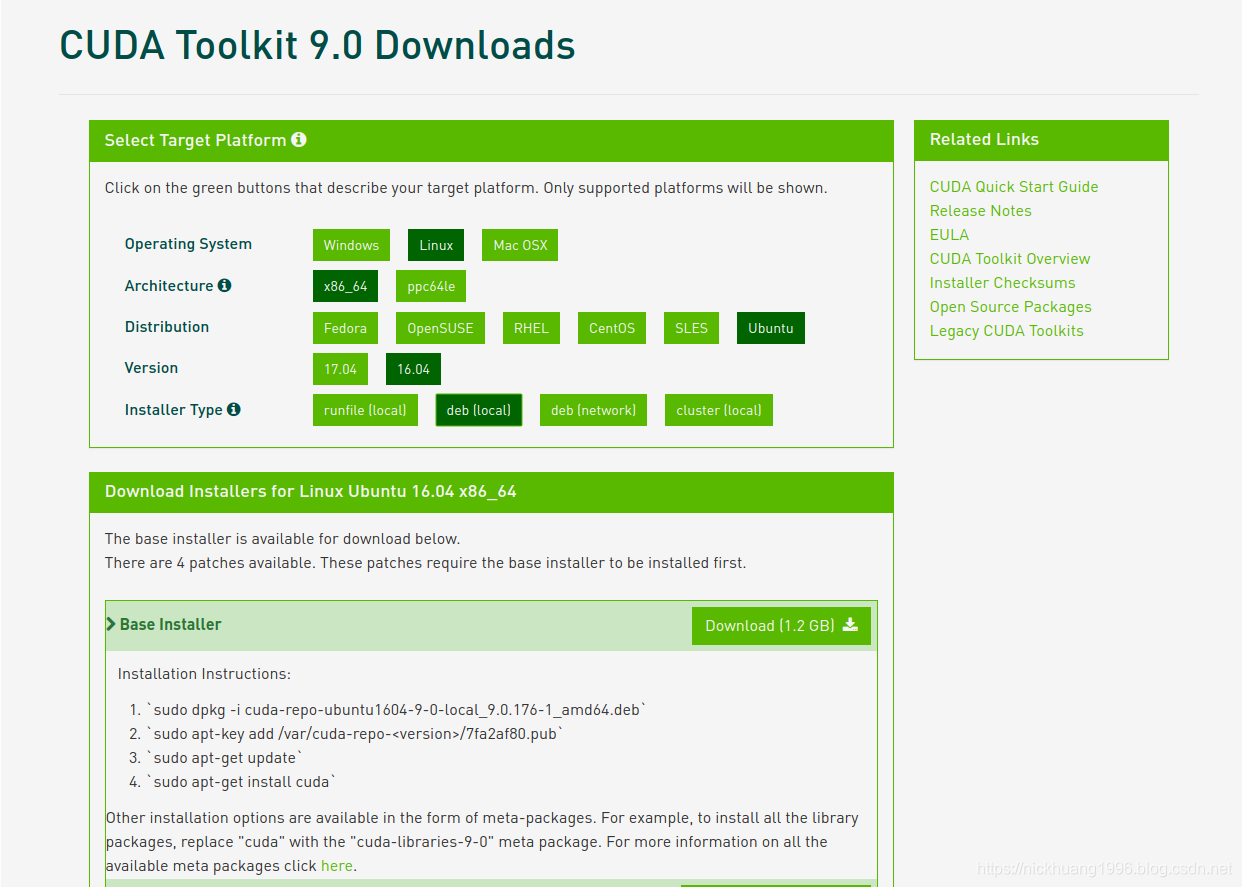Select Mac OSX operating system
The height and width of the screenshot is (887, 1242).
point(520,245)
